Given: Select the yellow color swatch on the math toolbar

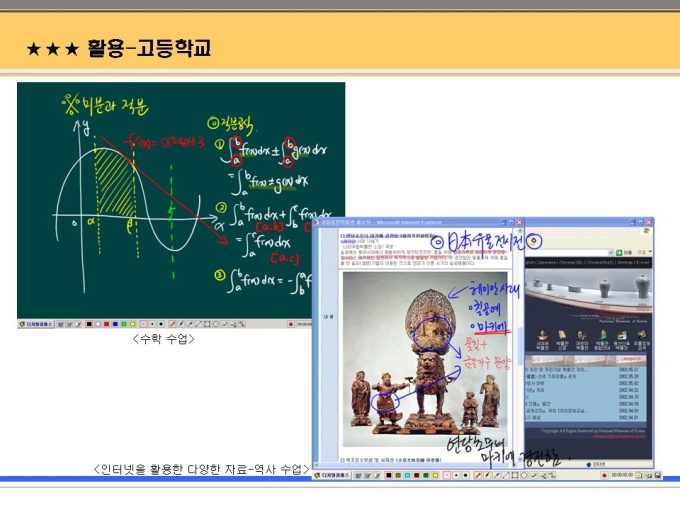Looking at the screenshot, I should (x=132, y=324).
